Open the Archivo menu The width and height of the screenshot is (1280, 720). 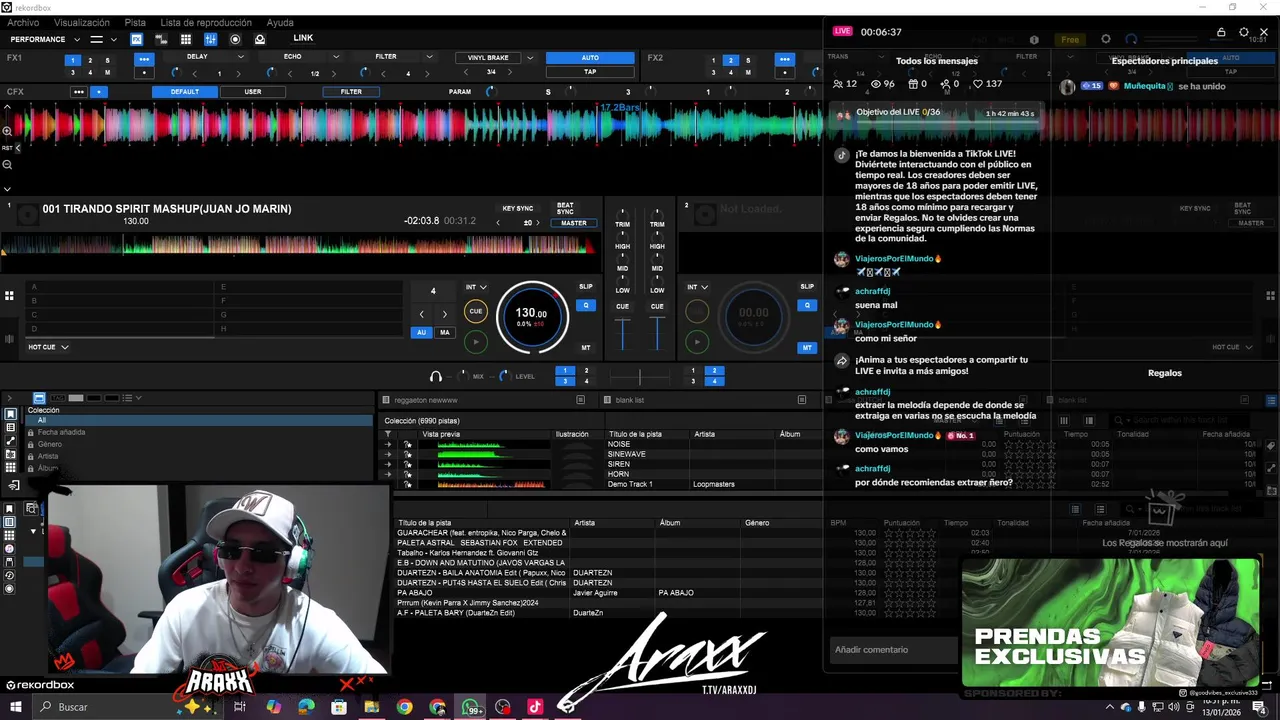coord(23,22)
